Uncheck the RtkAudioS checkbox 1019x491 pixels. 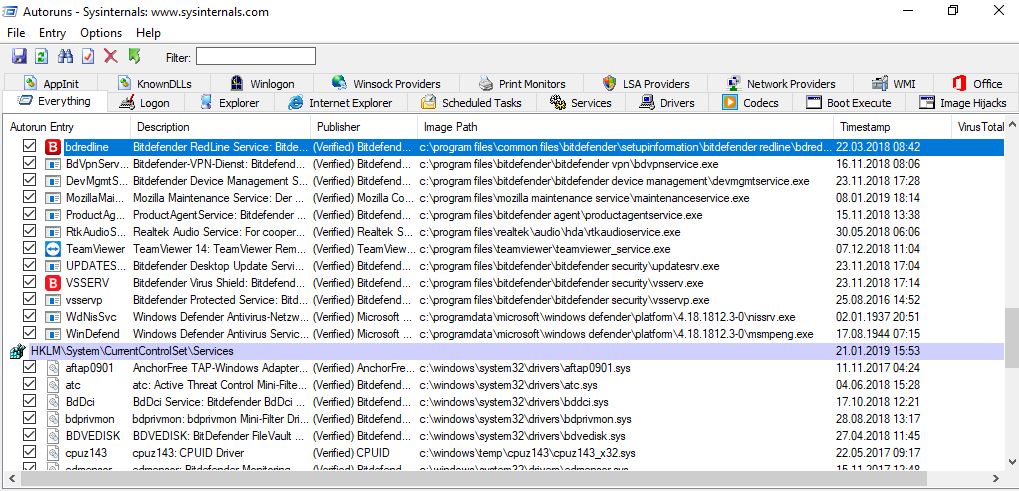click(29, 231)
